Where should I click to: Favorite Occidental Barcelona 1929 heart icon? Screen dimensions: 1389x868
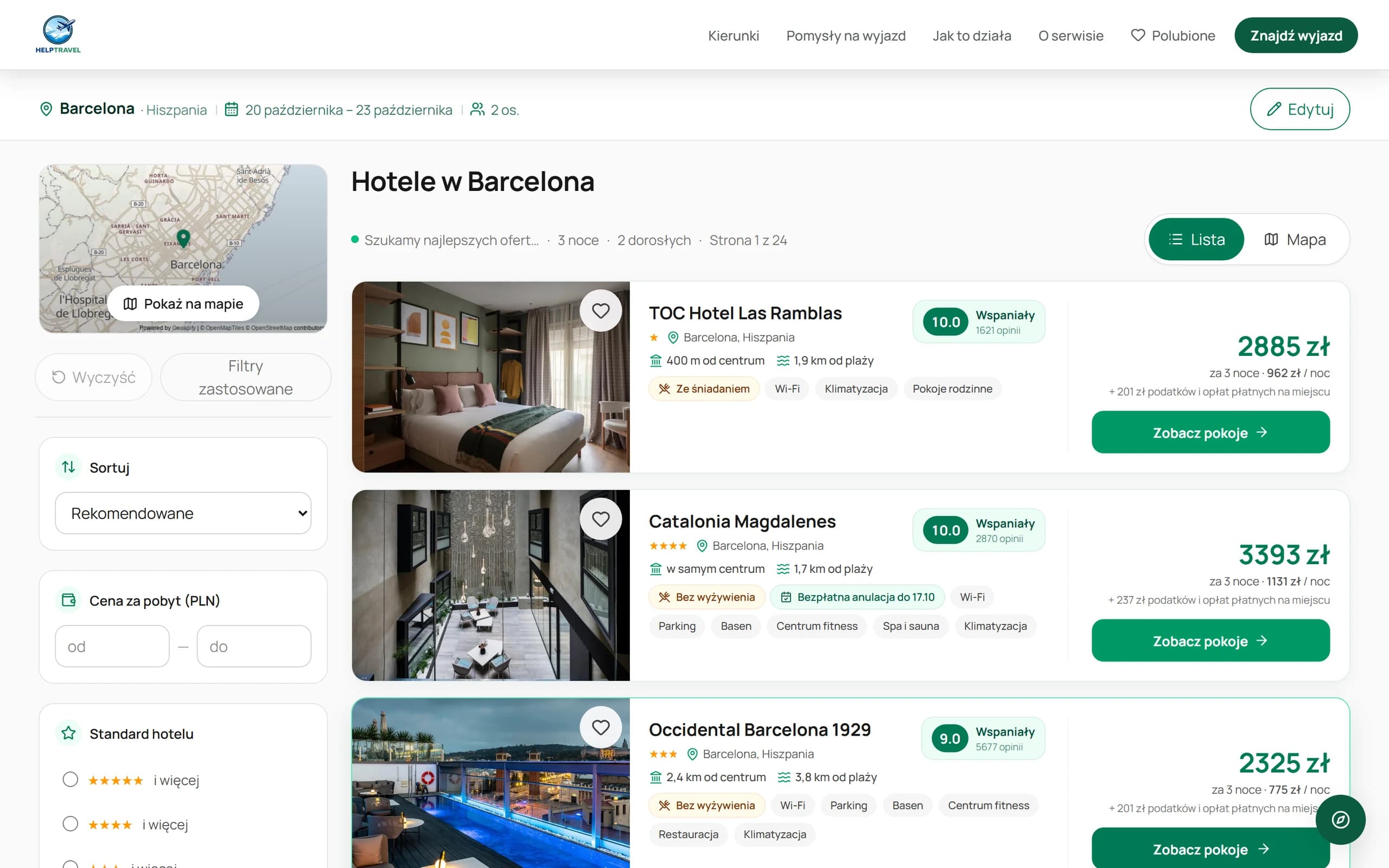point(601,727)
